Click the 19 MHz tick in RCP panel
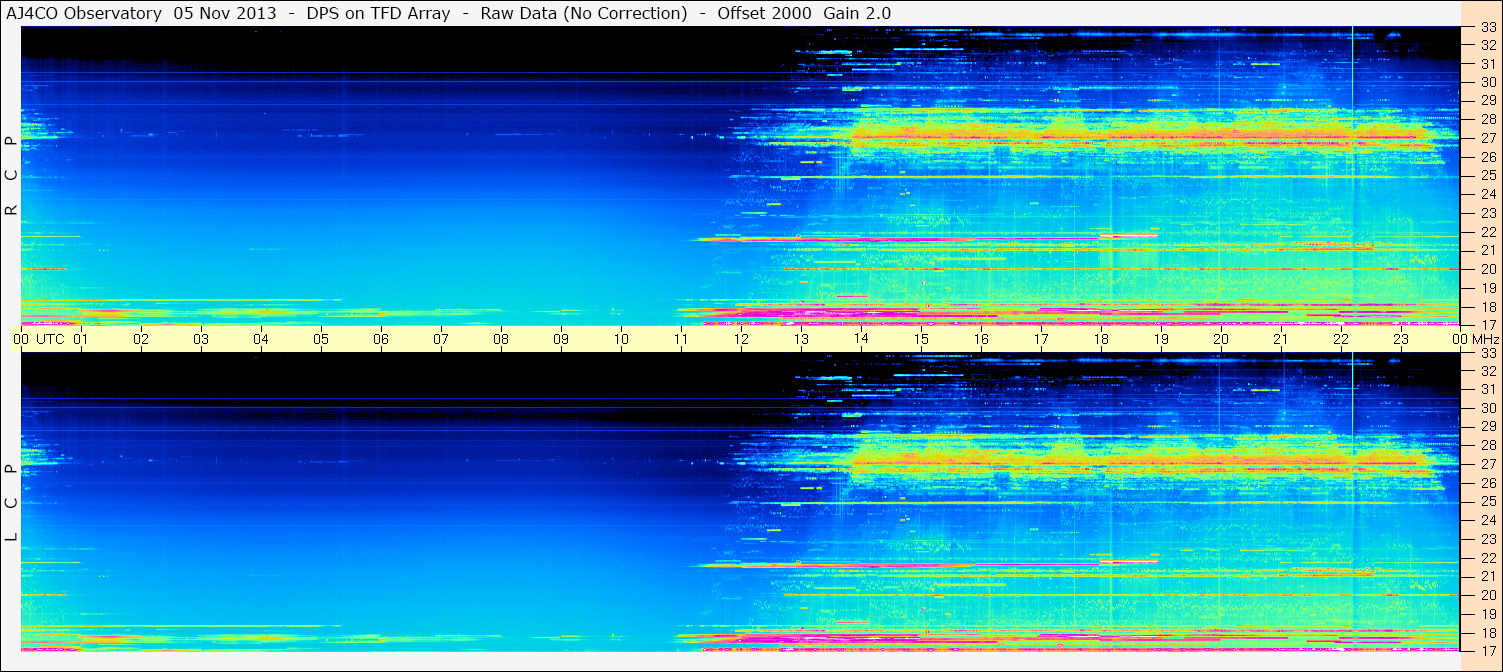 point(1487,288)
